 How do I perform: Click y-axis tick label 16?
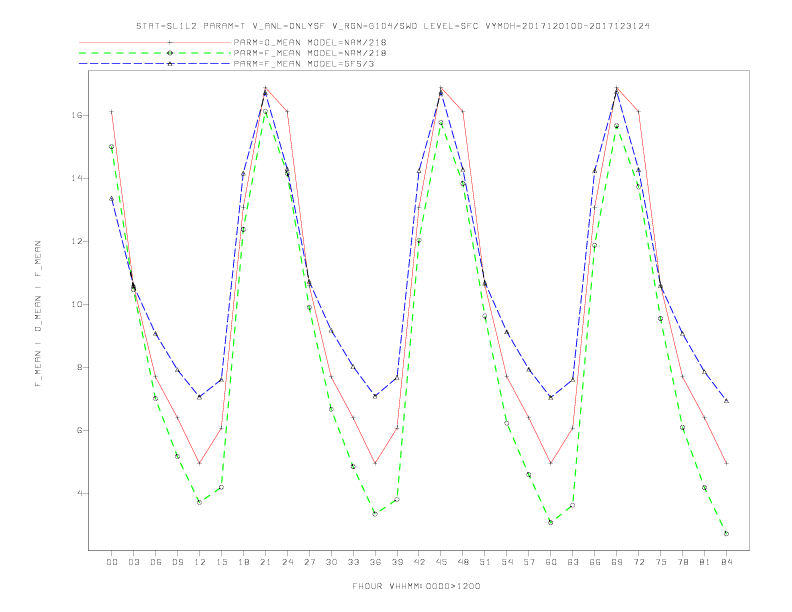point(77,115)
